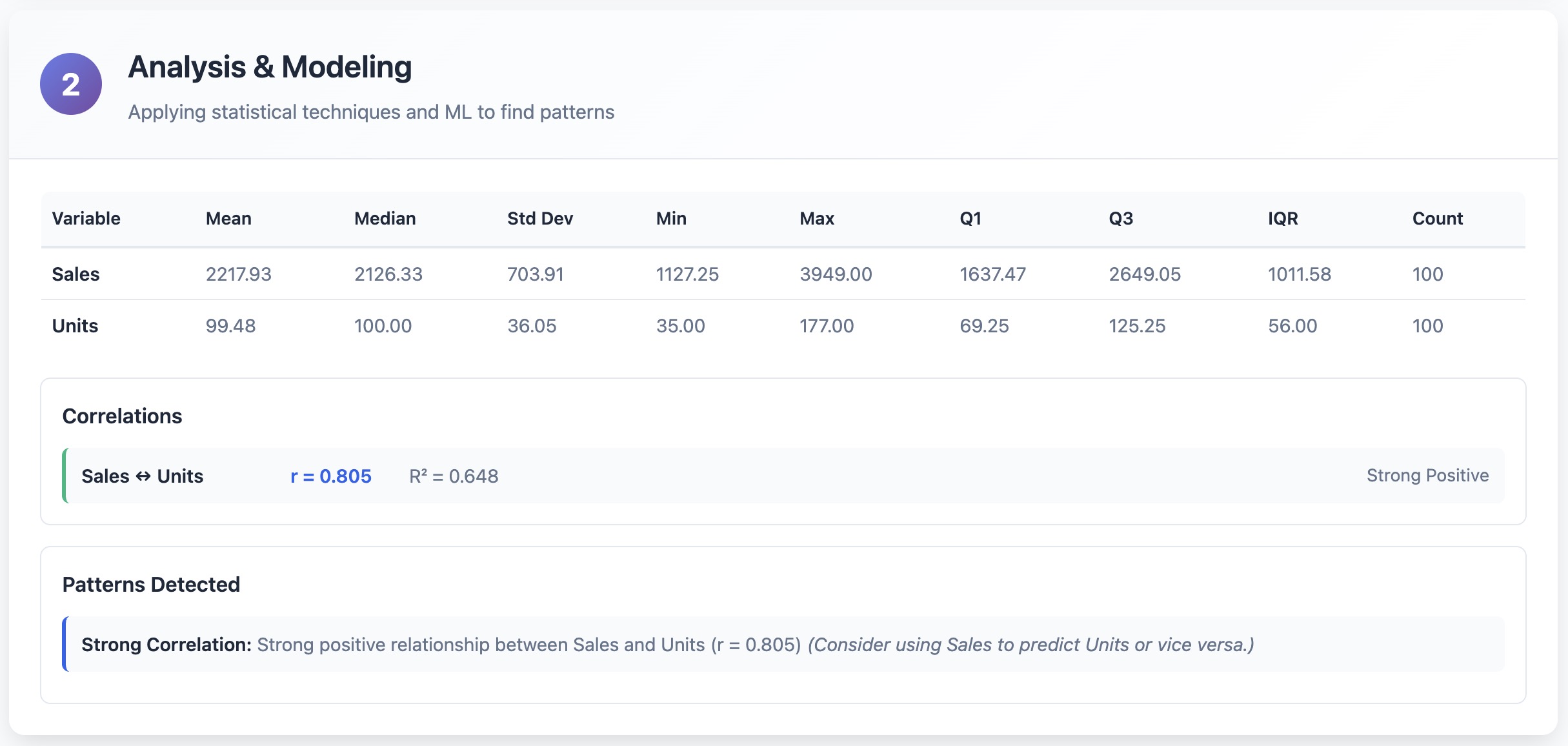Click the Analysis & Modeling heading
The image size is (1568, 746).
coord(270,67)
